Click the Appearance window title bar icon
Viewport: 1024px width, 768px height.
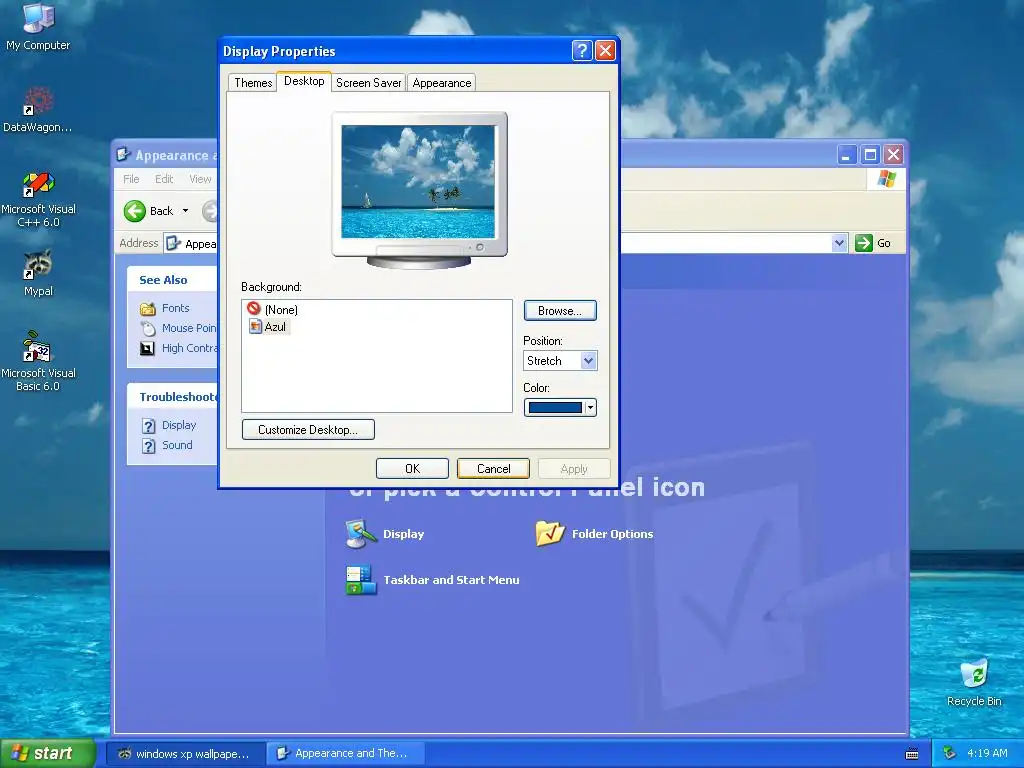pos(123,155)
